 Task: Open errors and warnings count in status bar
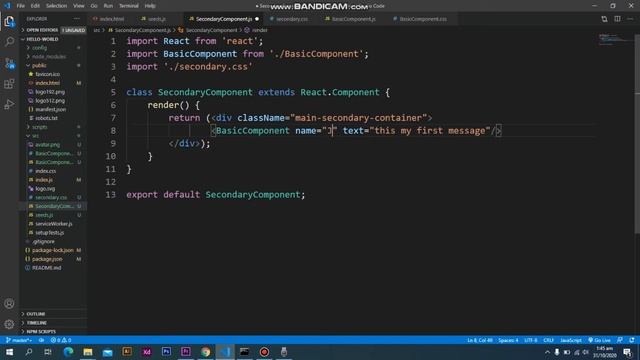point(61,340)
